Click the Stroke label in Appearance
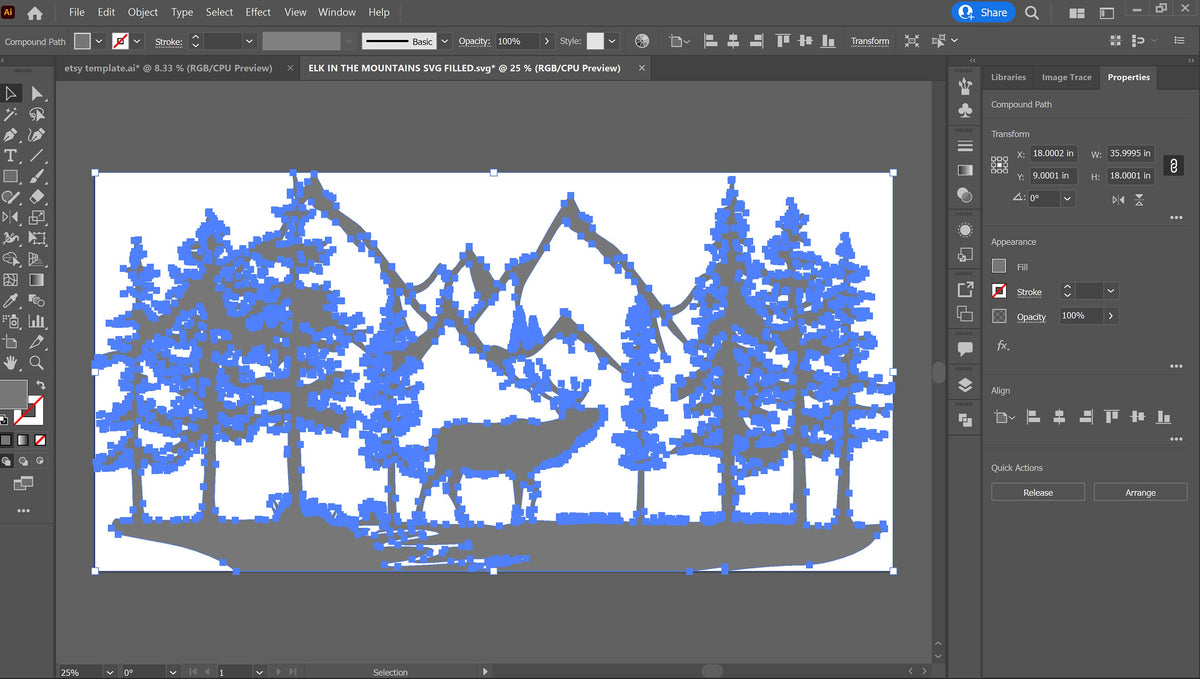1200x679 pixels. [x=1029, y=292]
